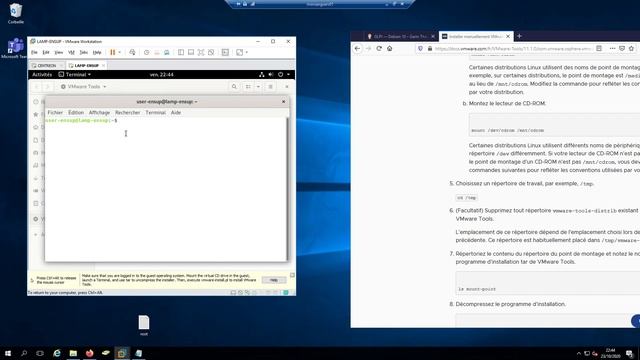Select the LAMP-ENSUP VM tab

coord(87,65)
